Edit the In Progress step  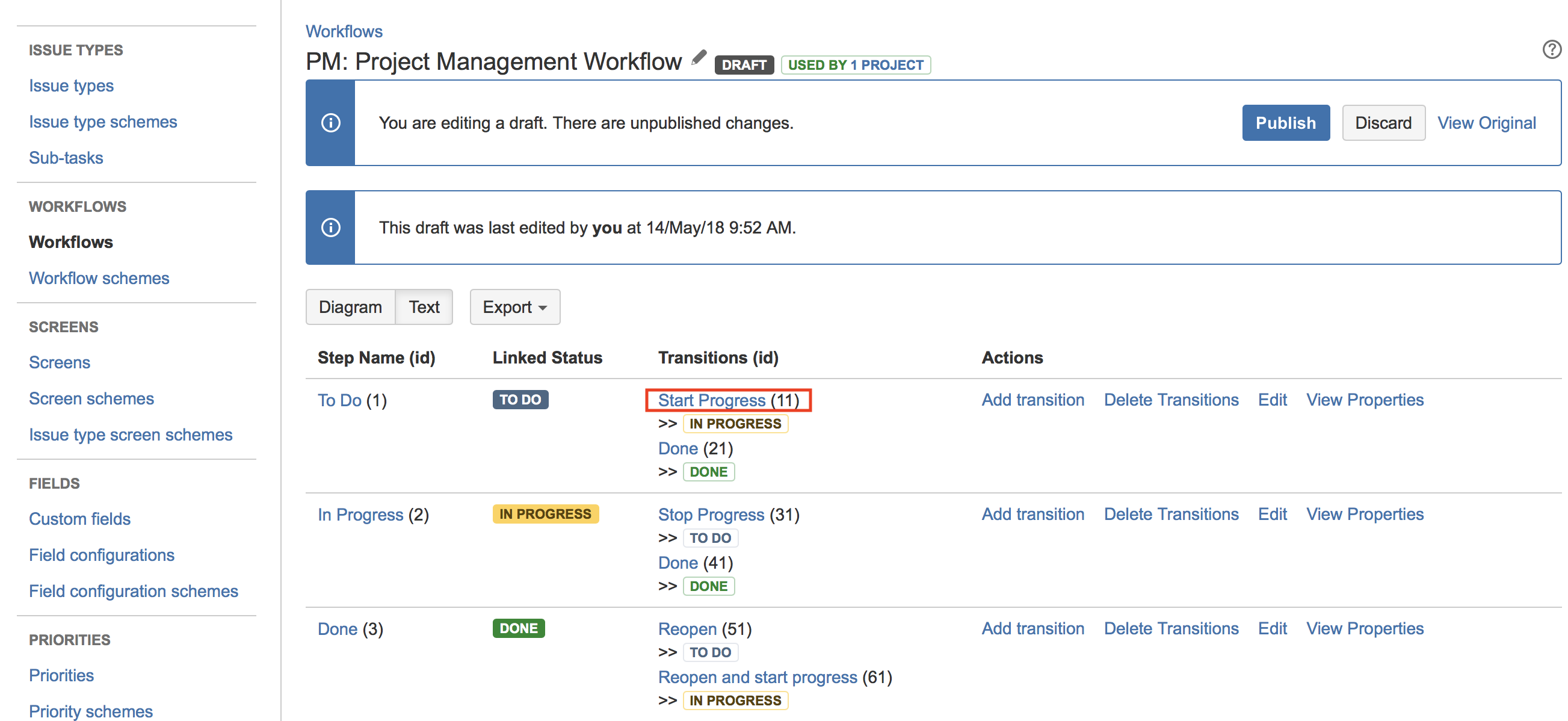(1272, 514)
